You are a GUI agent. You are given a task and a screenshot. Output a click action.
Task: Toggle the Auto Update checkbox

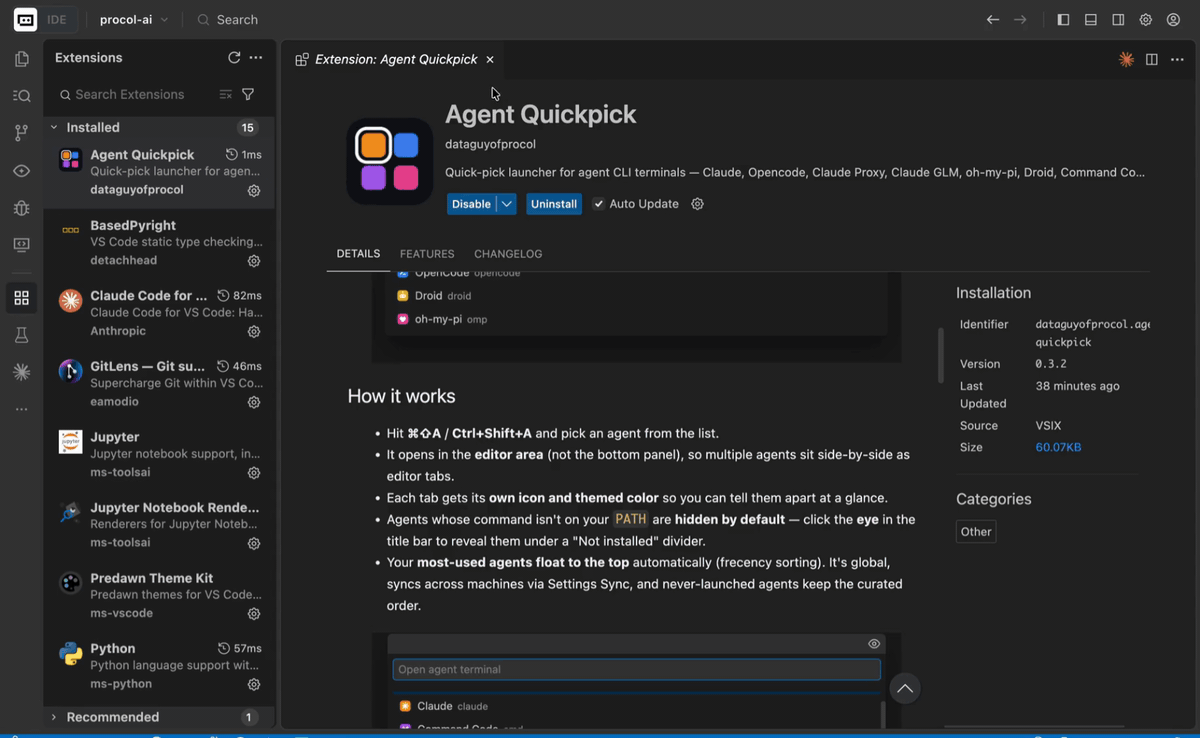click(598, 204)
